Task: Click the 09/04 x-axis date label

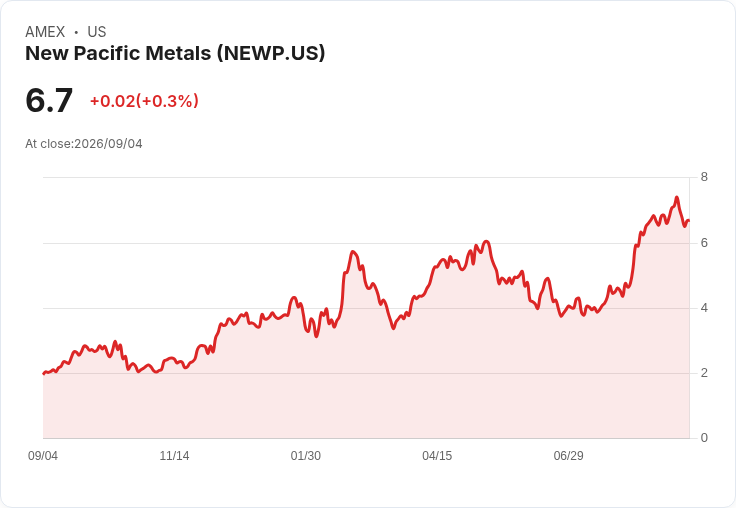Action: coord(43,455)
